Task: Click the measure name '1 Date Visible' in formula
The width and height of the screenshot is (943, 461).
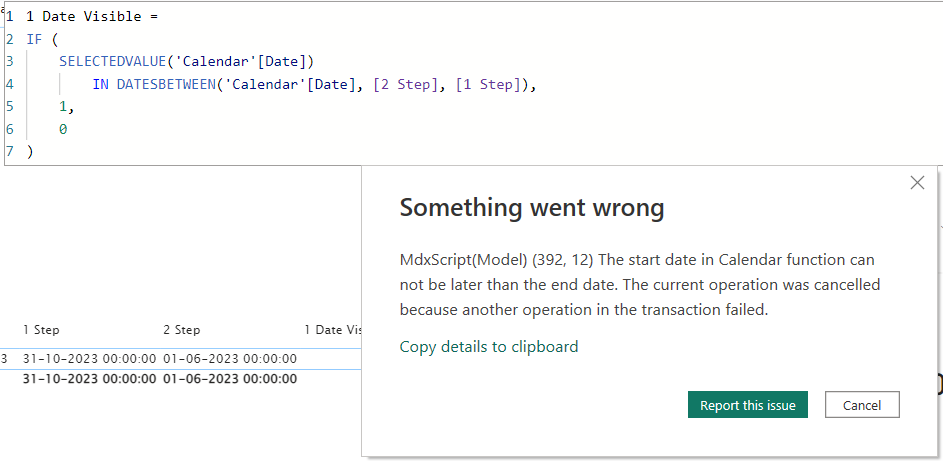Action: point(84,17)
